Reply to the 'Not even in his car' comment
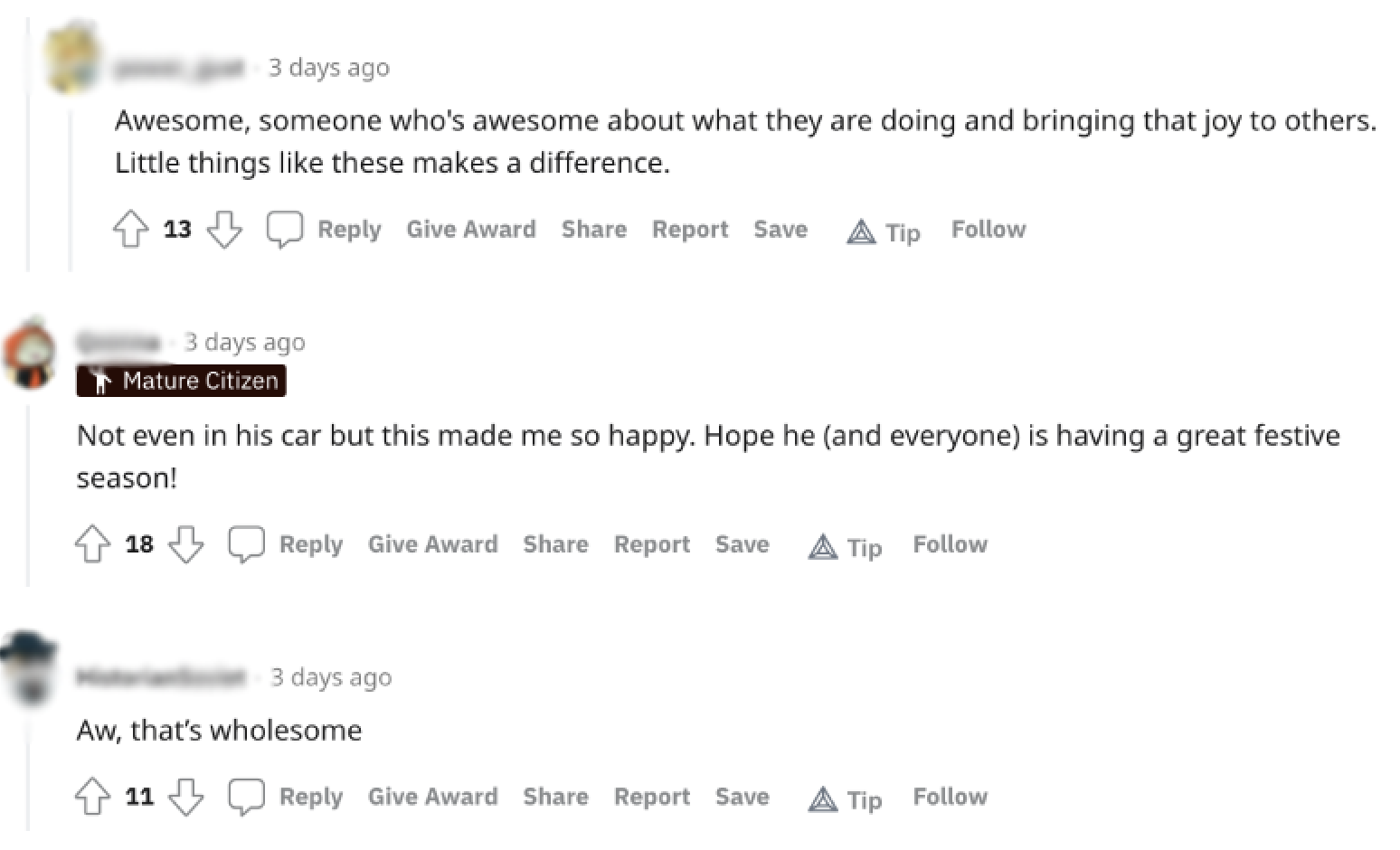This screenshot has width=1400, height=850. [x=310, y=544]
